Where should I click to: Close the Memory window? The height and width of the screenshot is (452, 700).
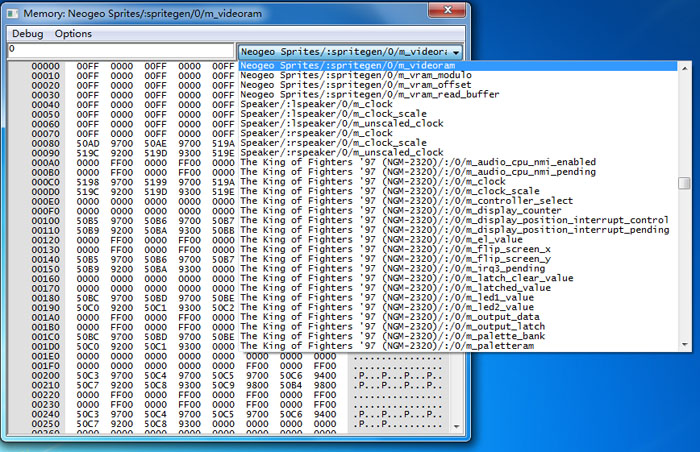point(447,10)
